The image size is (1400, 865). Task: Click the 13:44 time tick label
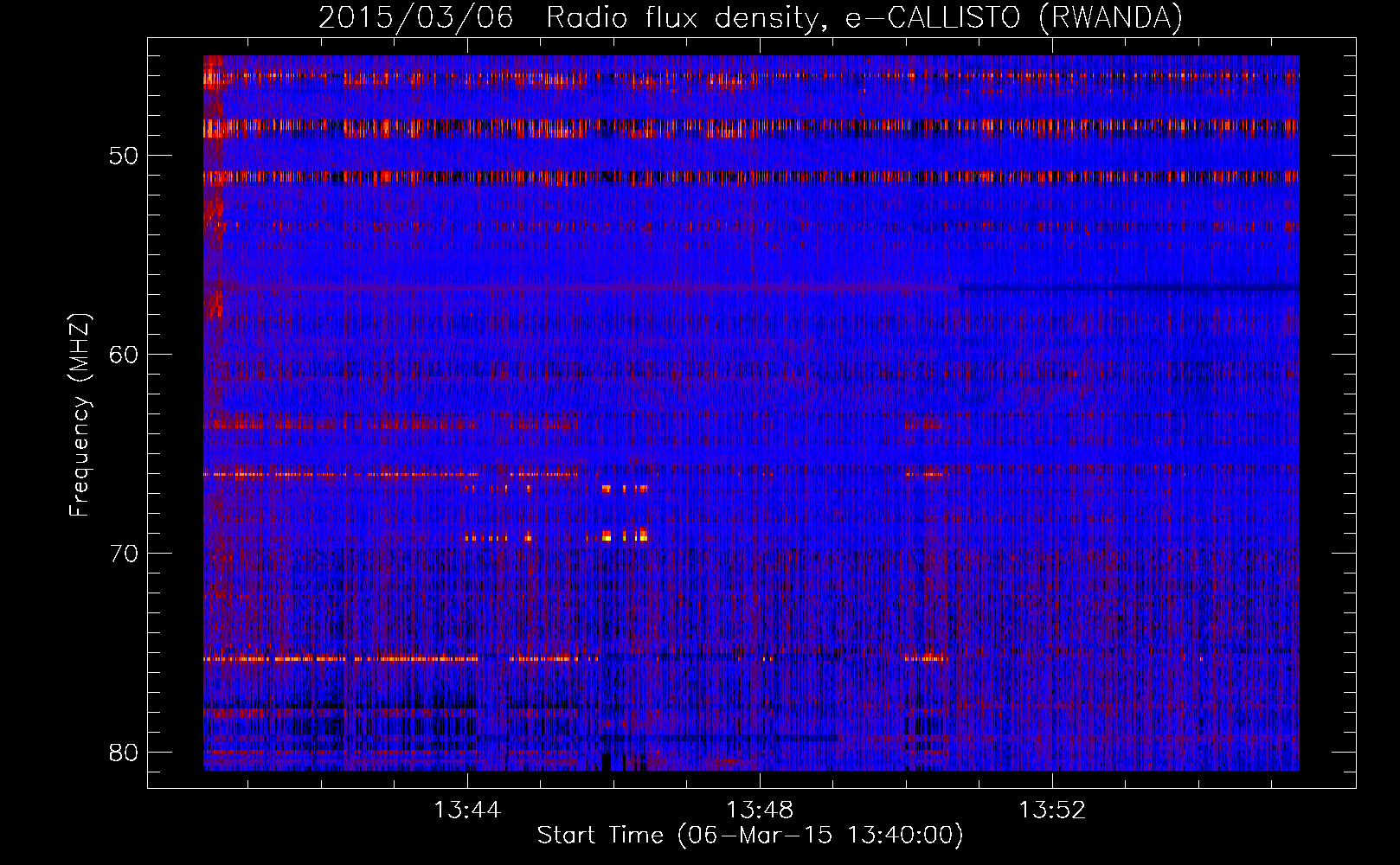click(x=467, y=810)
